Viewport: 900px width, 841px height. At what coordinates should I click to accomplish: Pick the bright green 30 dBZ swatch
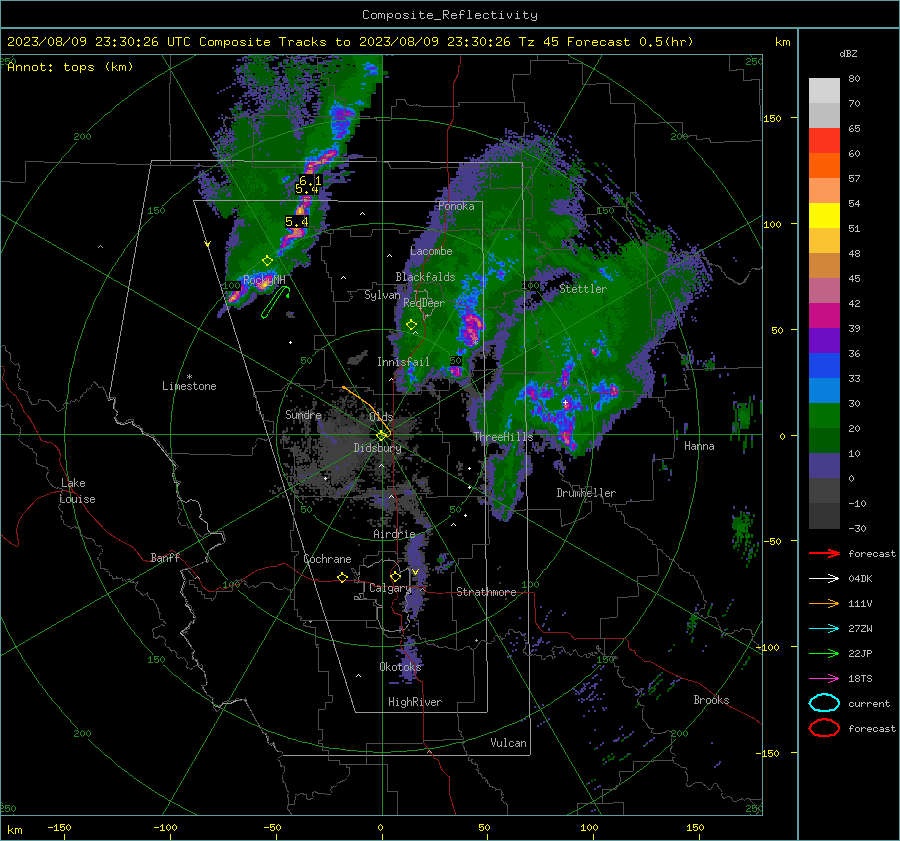(824, 416)
